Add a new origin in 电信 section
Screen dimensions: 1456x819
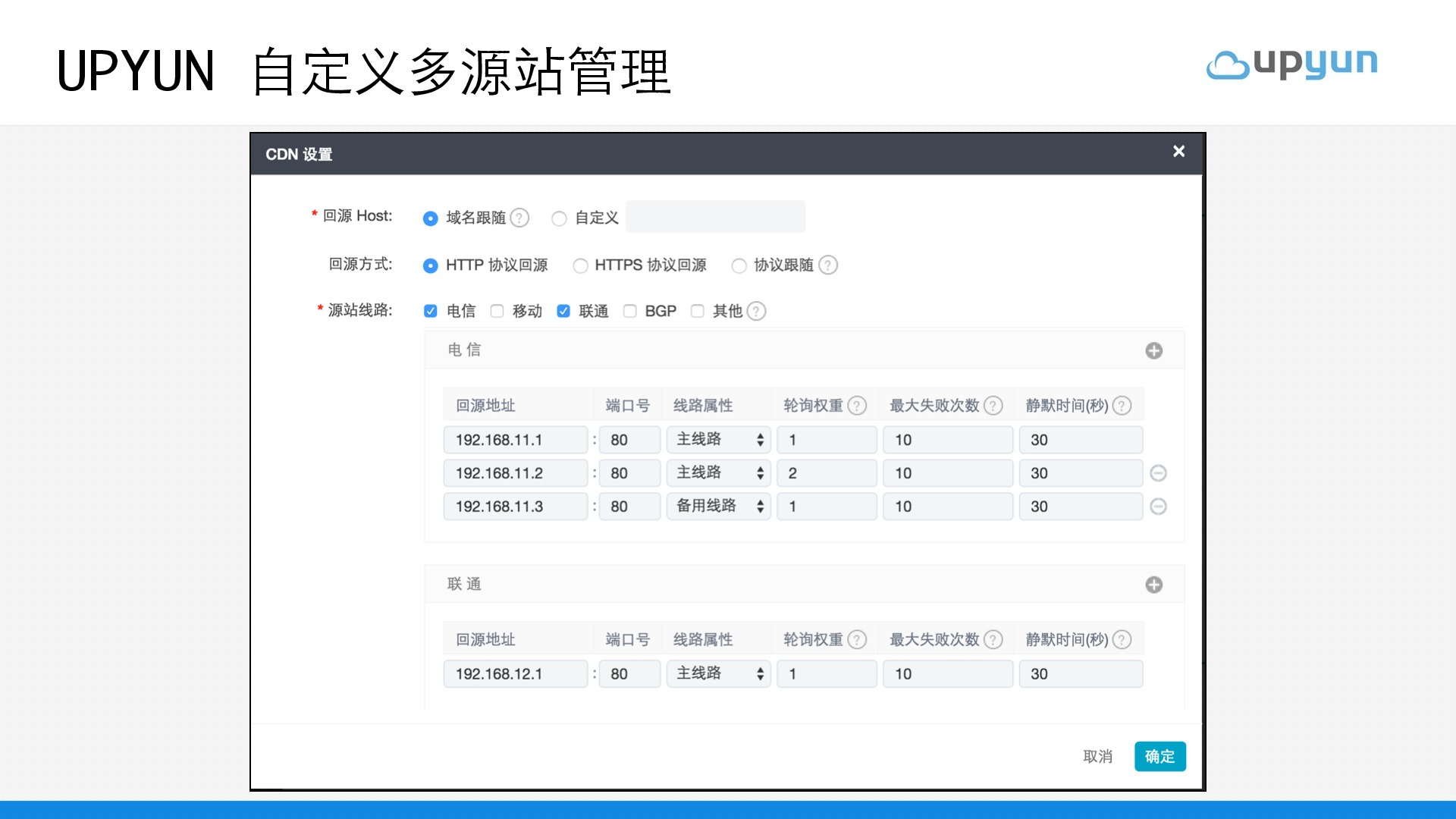coord(1154,350)
